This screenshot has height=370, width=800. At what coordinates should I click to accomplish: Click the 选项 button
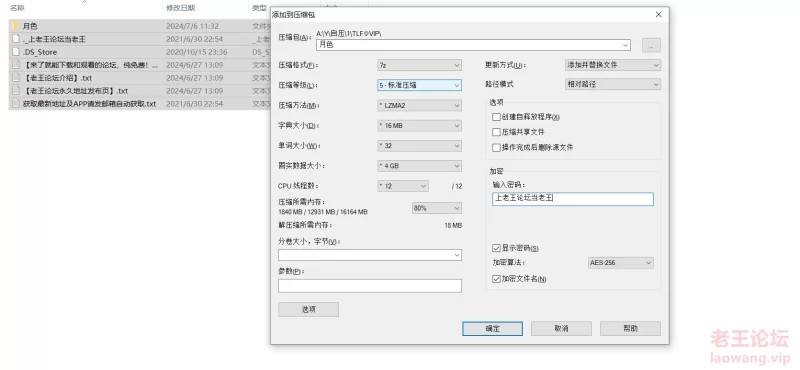click(x=308, y=309)
